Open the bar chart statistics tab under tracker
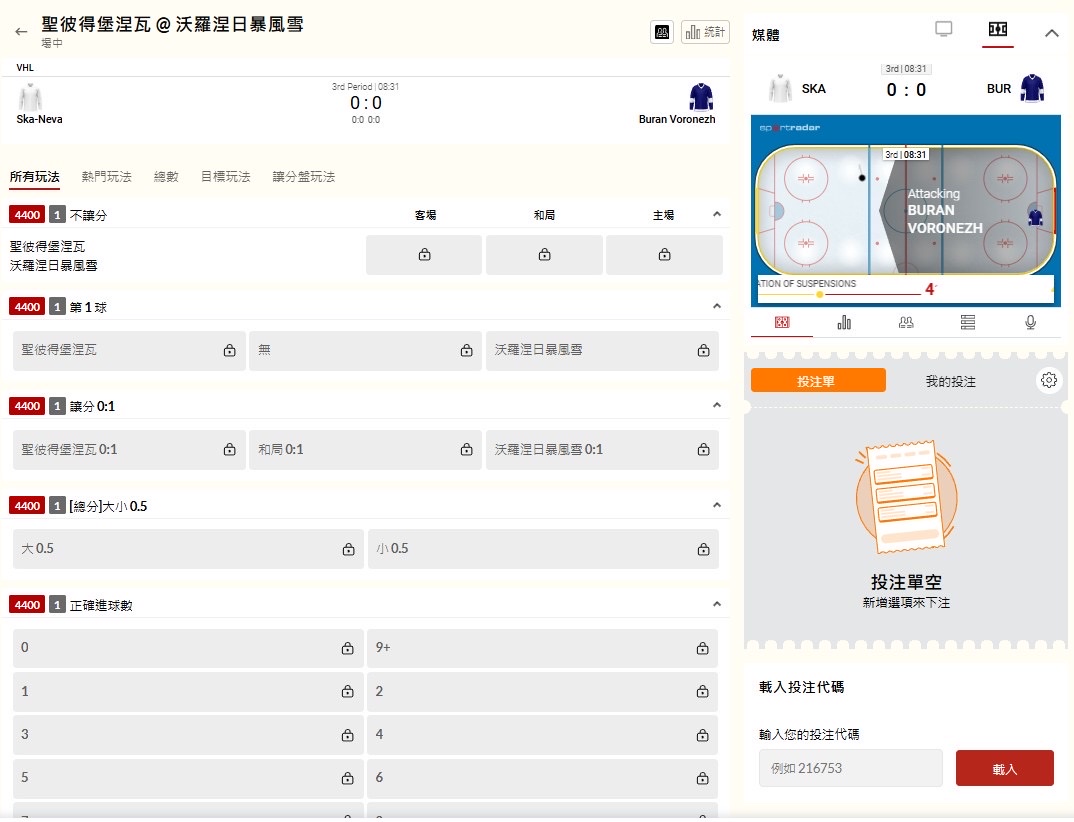The image size is (1074, 822). tap(844, 322)
